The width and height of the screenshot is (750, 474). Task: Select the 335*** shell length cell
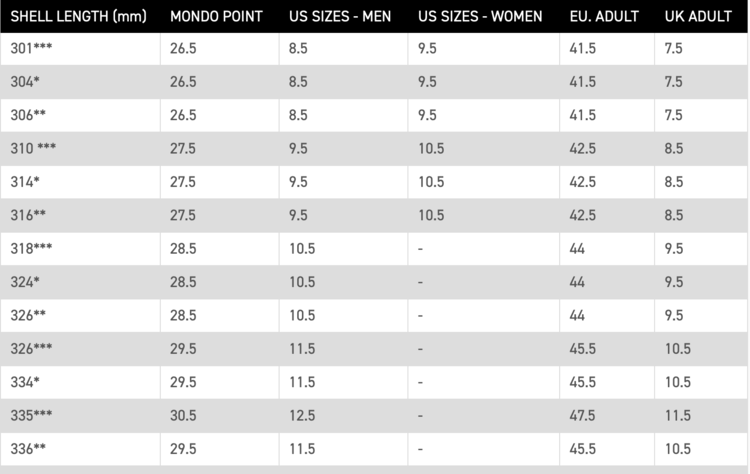click(x=32, y=415)
